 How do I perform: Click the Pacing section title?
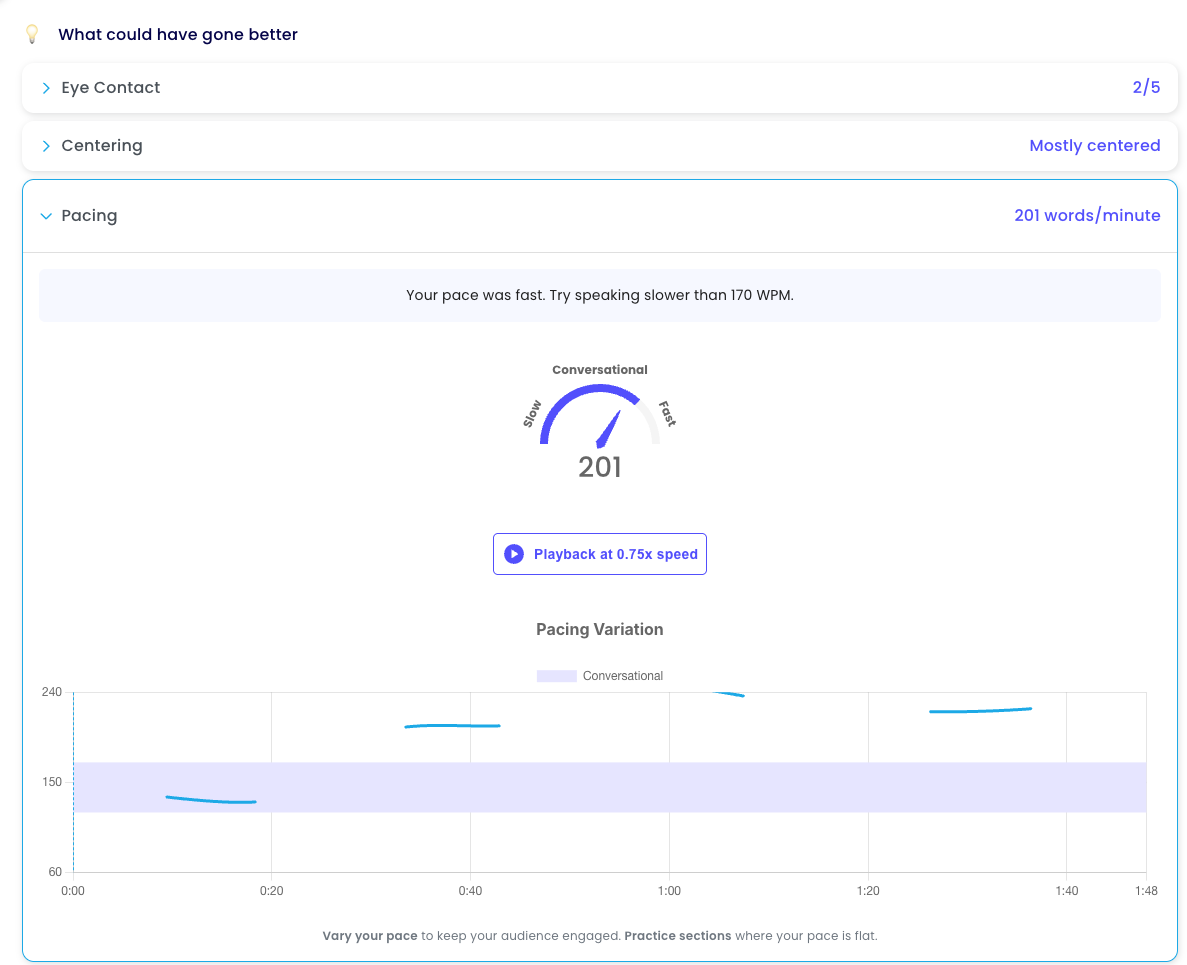pos(89,216)
